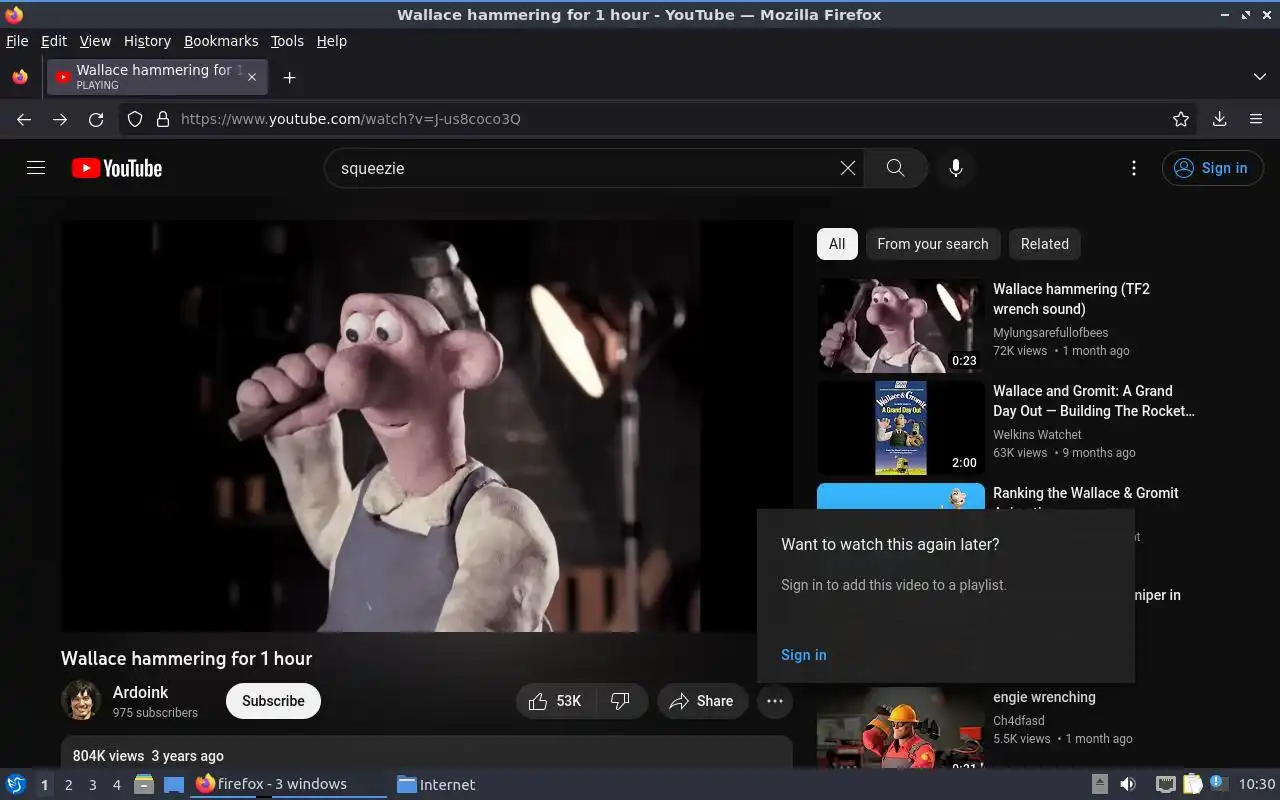Viewport: 1280px width, 800px height.
Task: Open the Help menu
Action: point(332,41)
